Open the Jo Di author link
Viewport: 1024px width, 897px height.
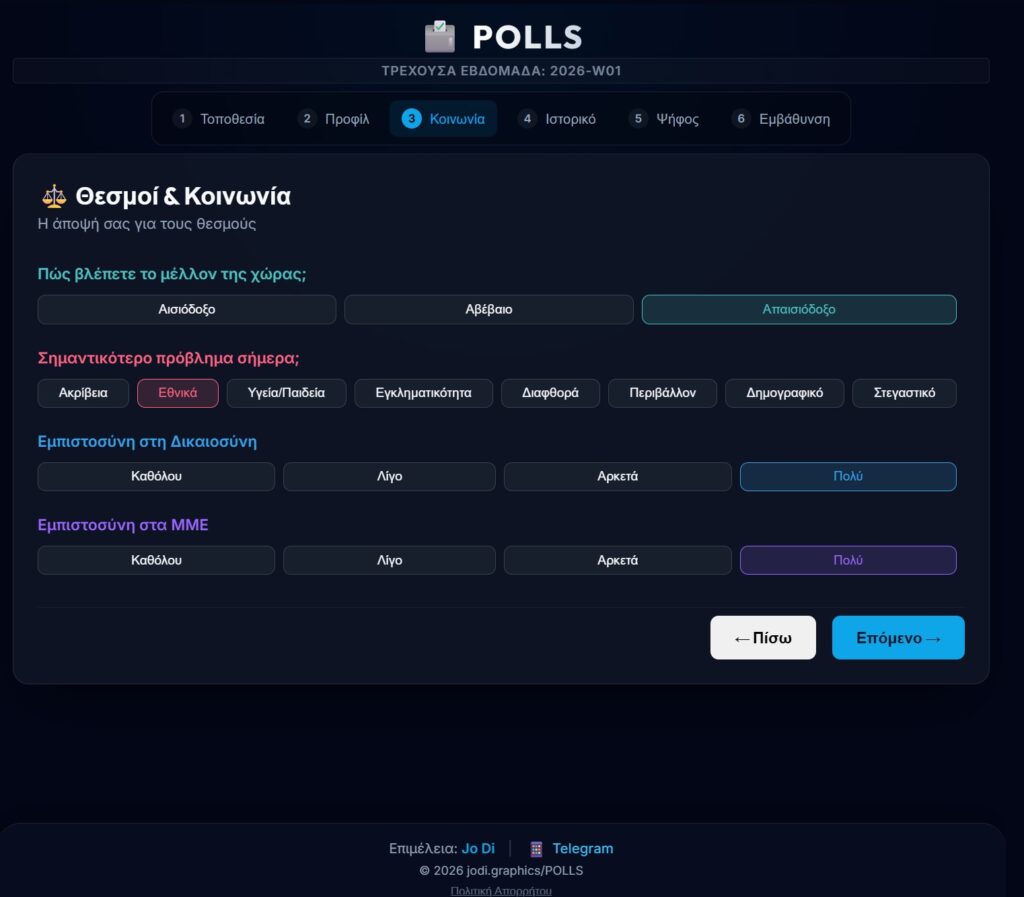click(x=478, y=849)
